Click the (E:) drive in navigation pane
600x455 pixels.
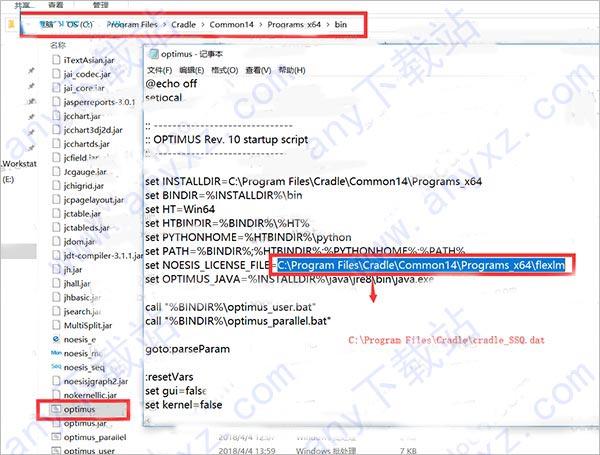pos(8,179)
